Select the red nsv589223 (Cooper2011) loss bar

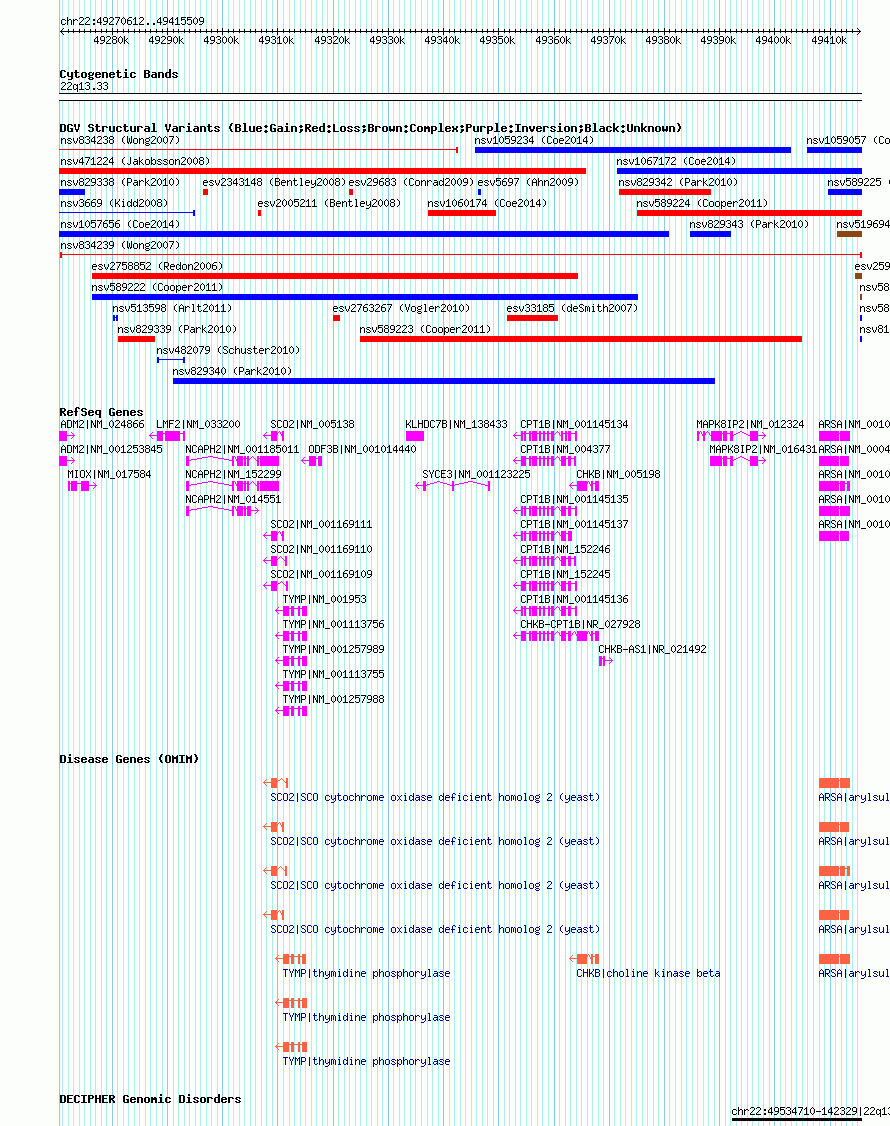pyautogui.click(x=580, y=339)
